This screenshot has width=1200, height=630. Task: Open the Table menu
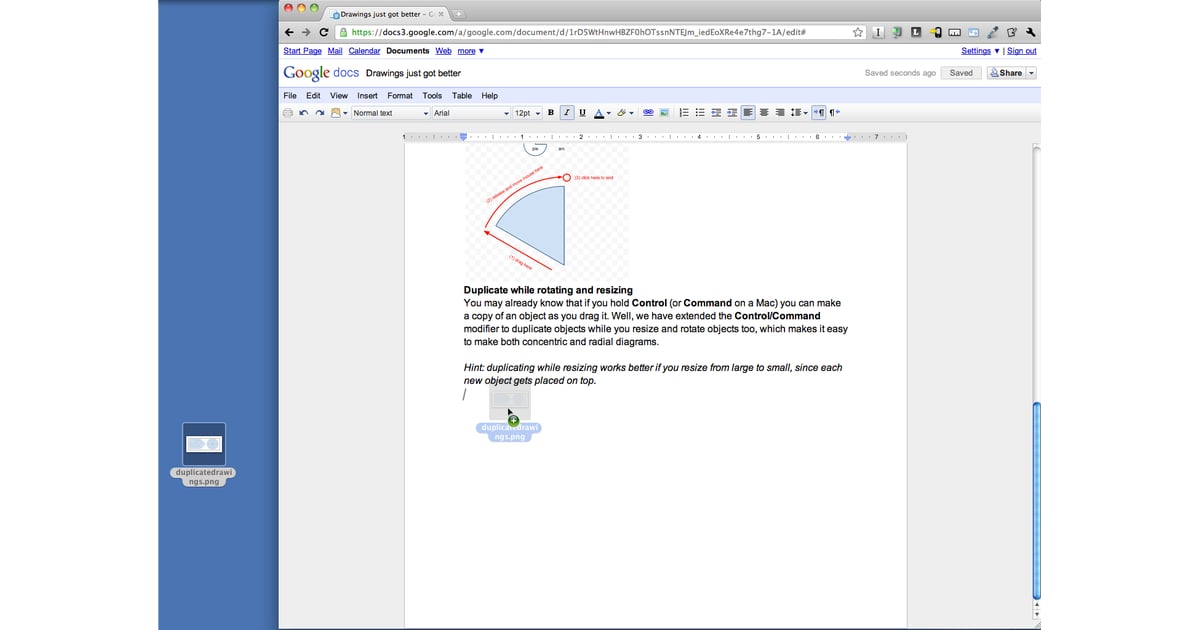click(461, 96)
